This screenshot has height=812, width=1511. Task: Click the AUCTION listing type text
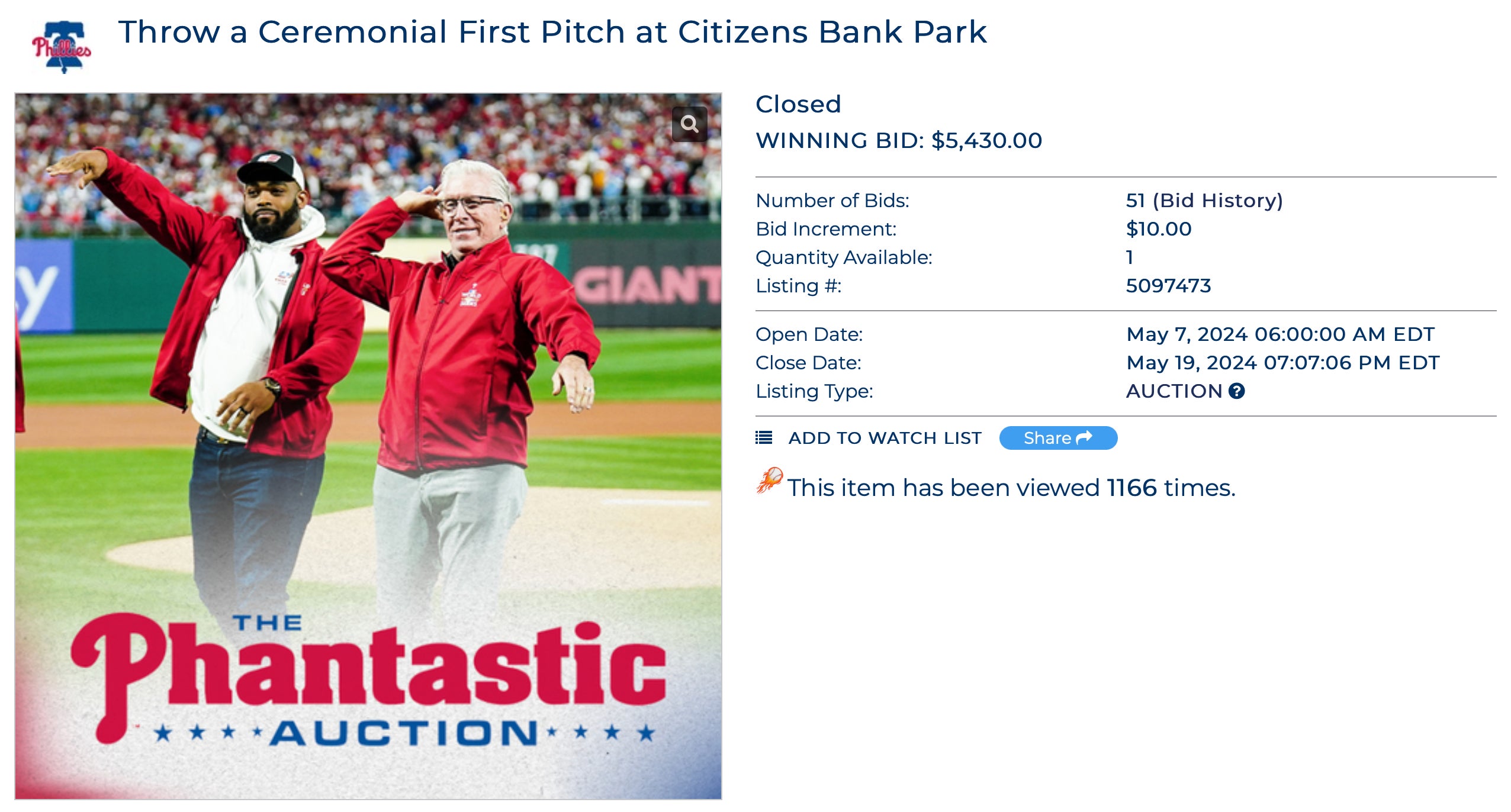tap(1174, 391)
